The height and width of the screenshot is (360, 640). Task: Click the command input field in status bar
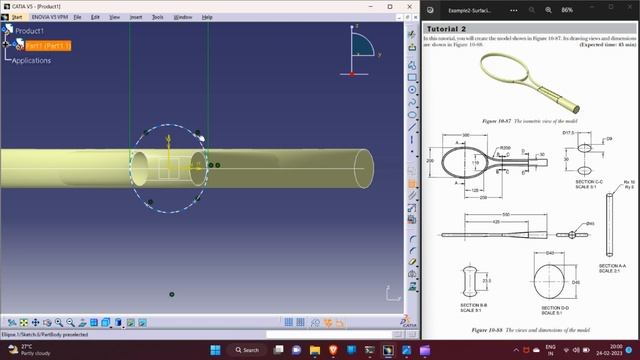(329, 334)
